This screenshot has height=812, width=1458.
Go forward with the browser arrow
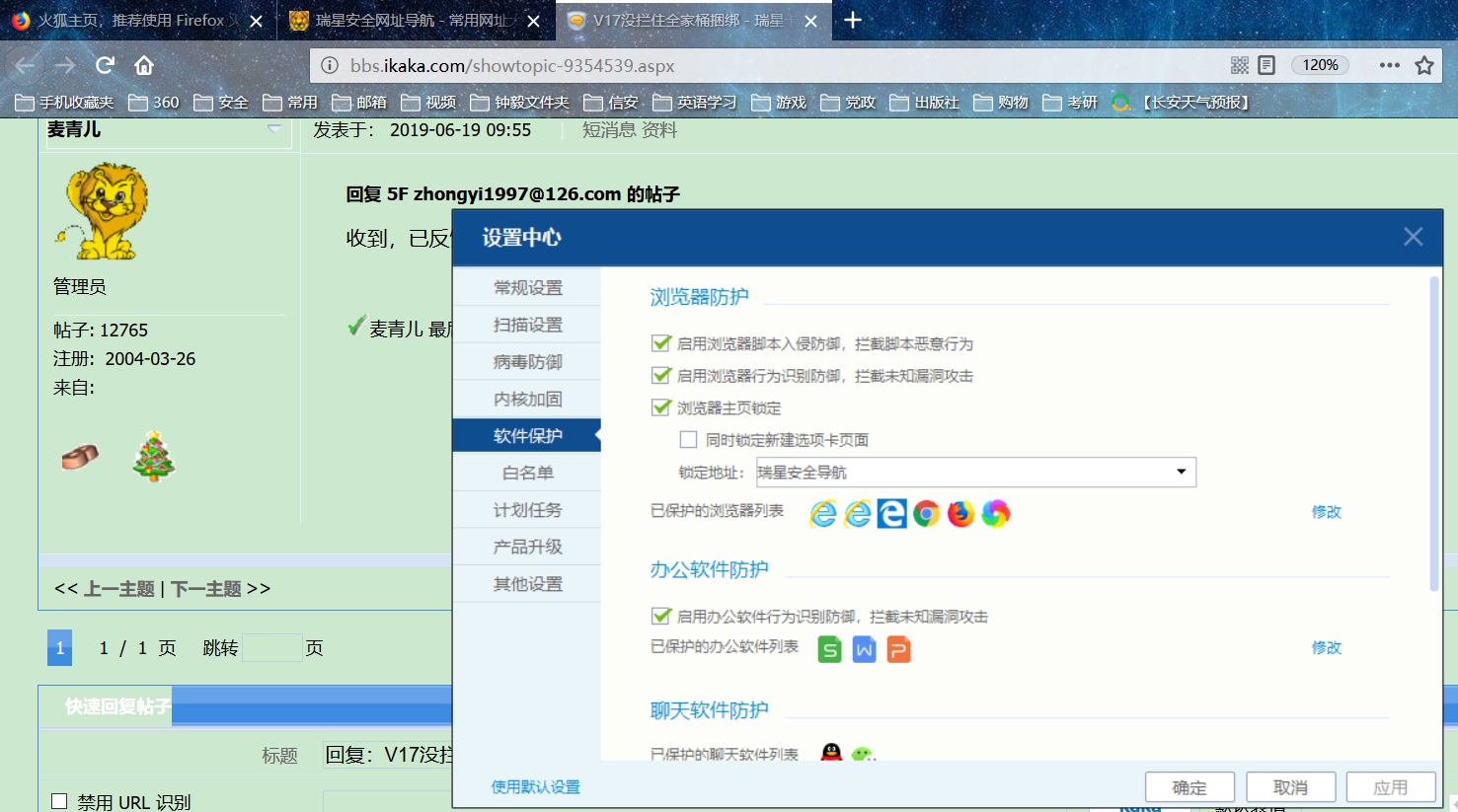tap(65, 65)
